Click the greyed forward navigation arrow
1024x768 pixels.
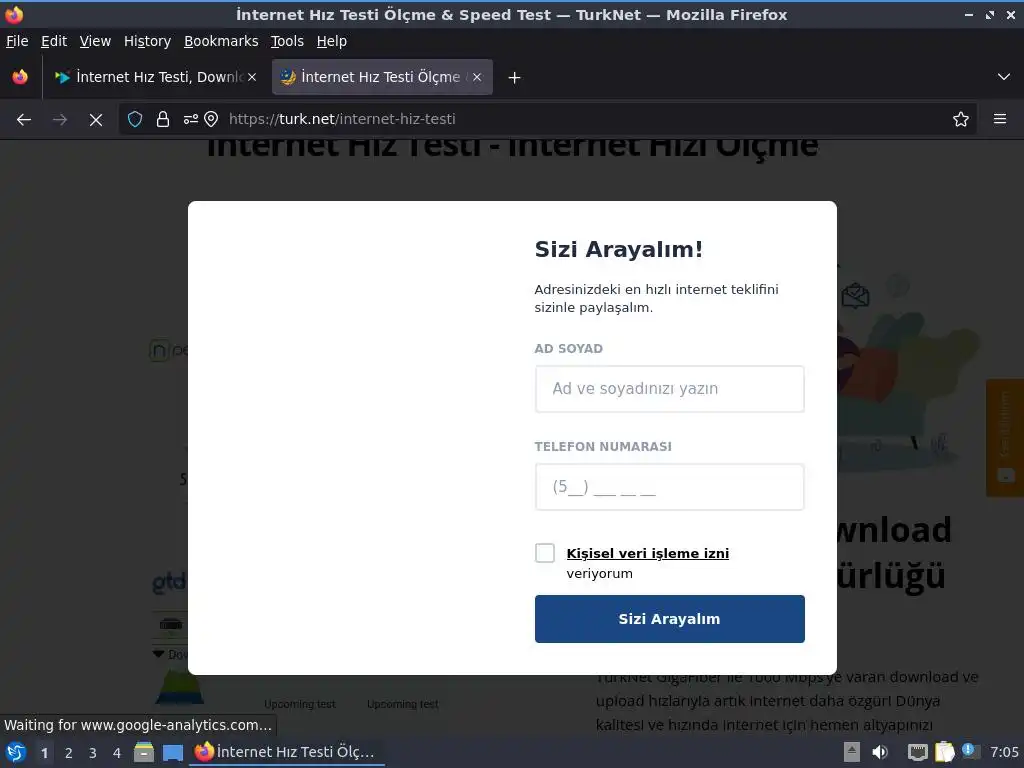tap(60, 120)
